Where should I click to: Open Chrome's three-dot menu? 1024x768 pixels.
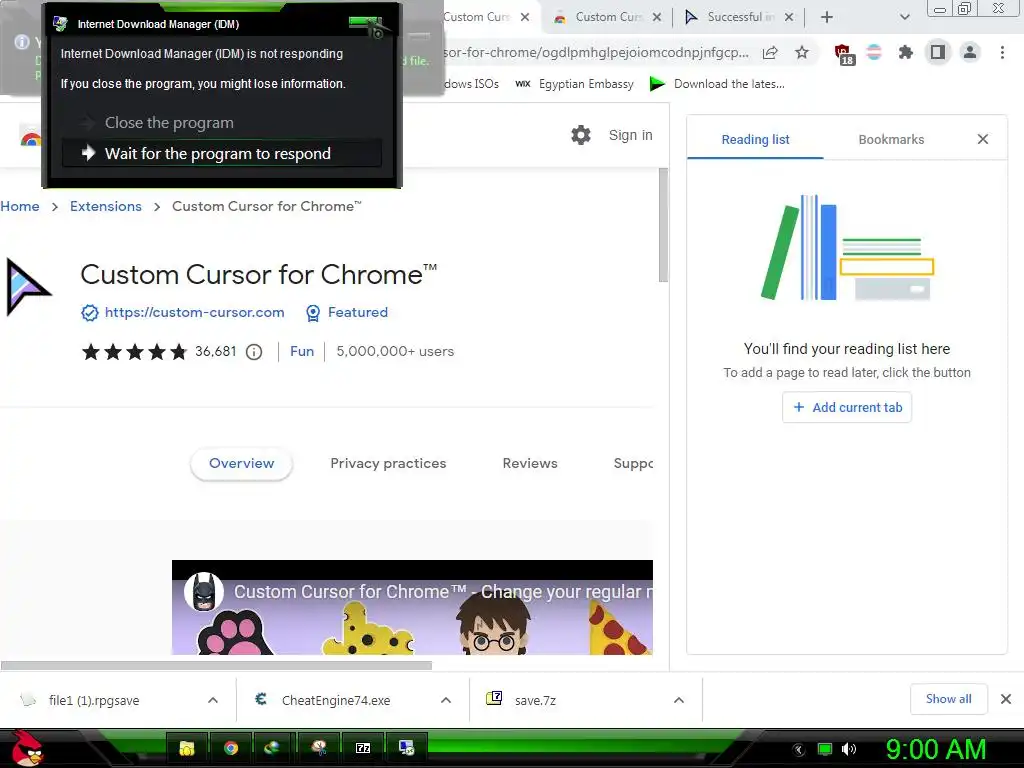click(x=1002, y=52)
